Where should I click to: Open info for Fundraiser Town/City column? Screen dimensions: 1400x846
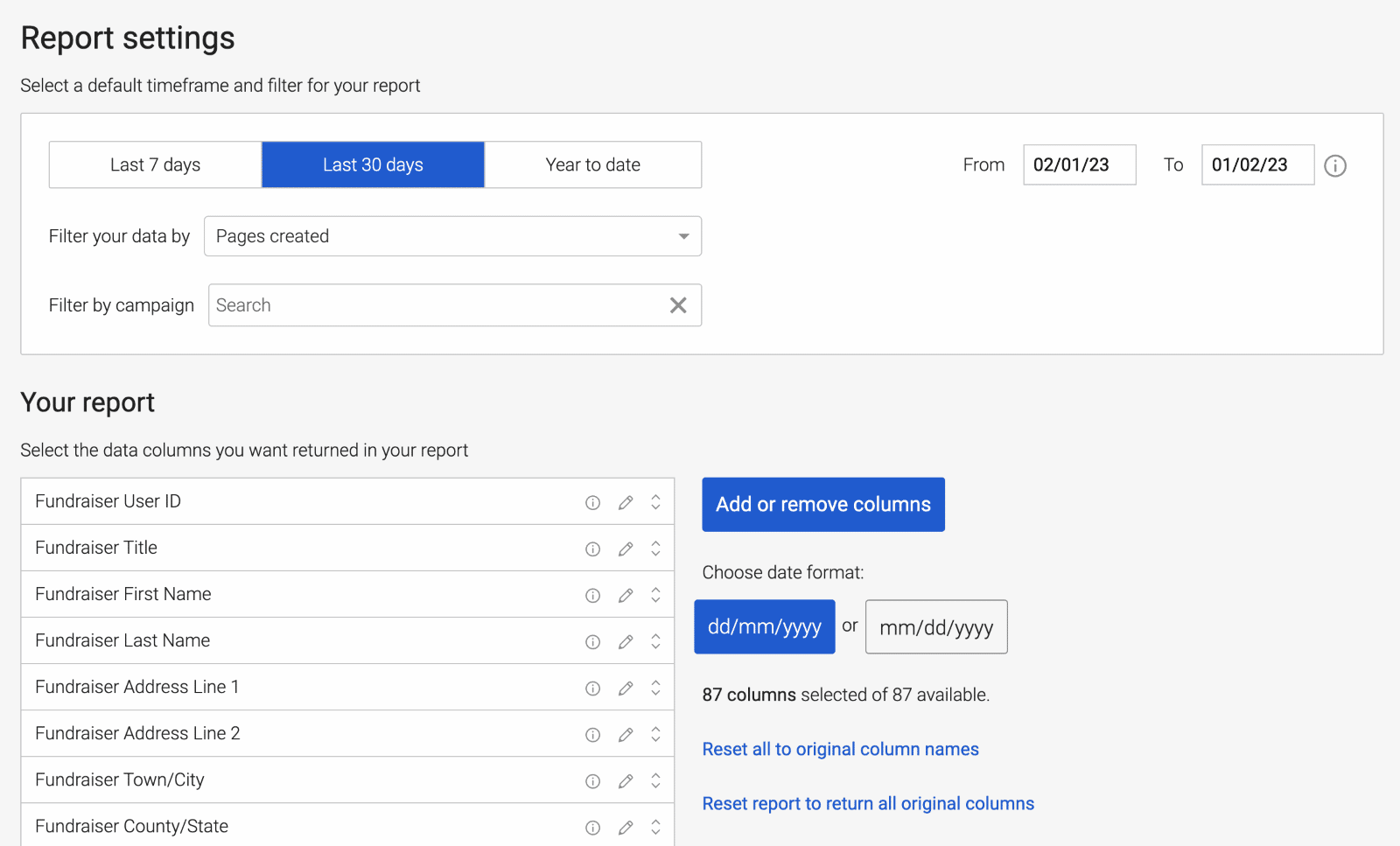pyautogui.click(x=592, y=780)
